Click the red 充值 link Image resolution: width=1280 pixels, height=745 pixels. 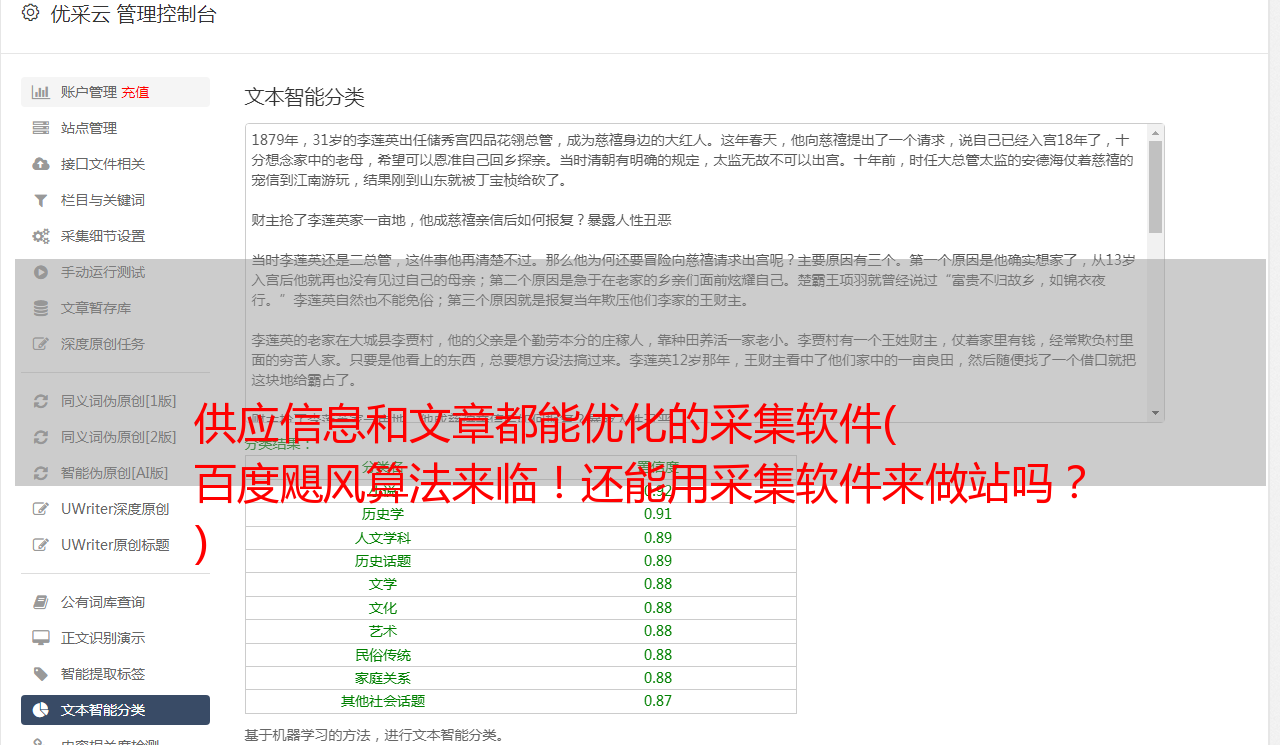click(x=136, y=92)
